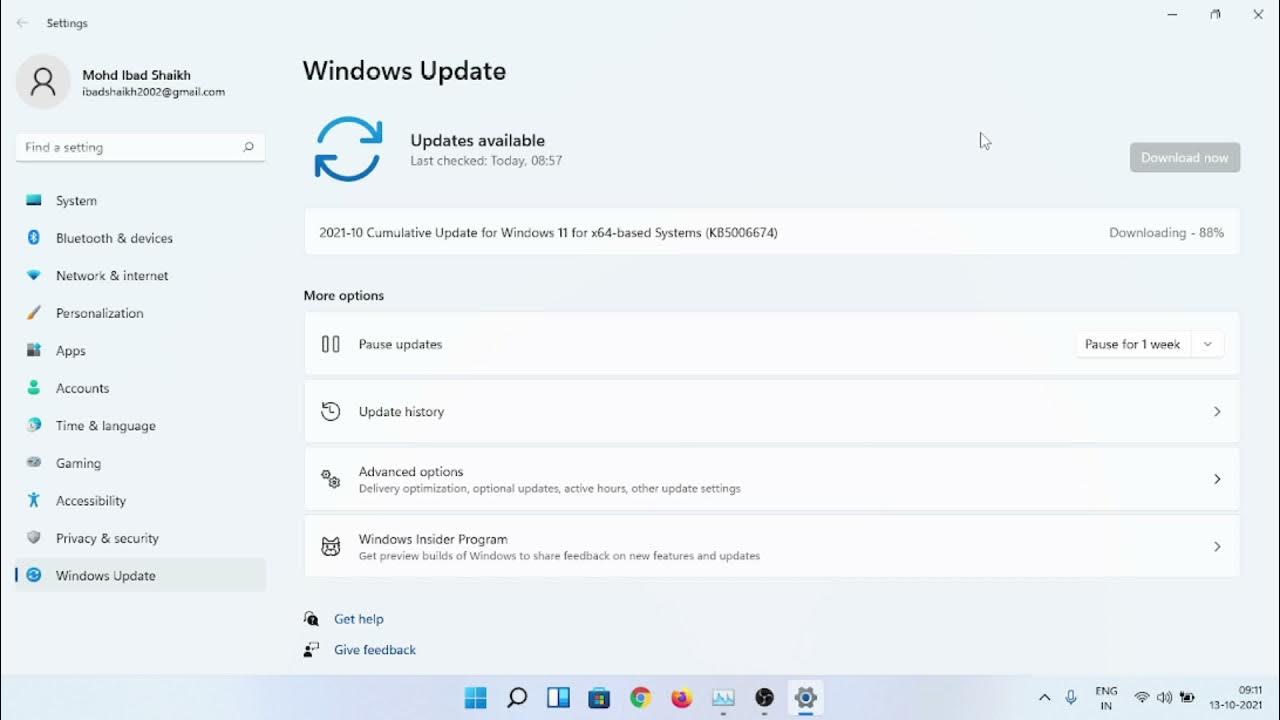Select Accounts in the sidebar
1280x720 pixels.
pyautogui.click(x=140, y=388)
